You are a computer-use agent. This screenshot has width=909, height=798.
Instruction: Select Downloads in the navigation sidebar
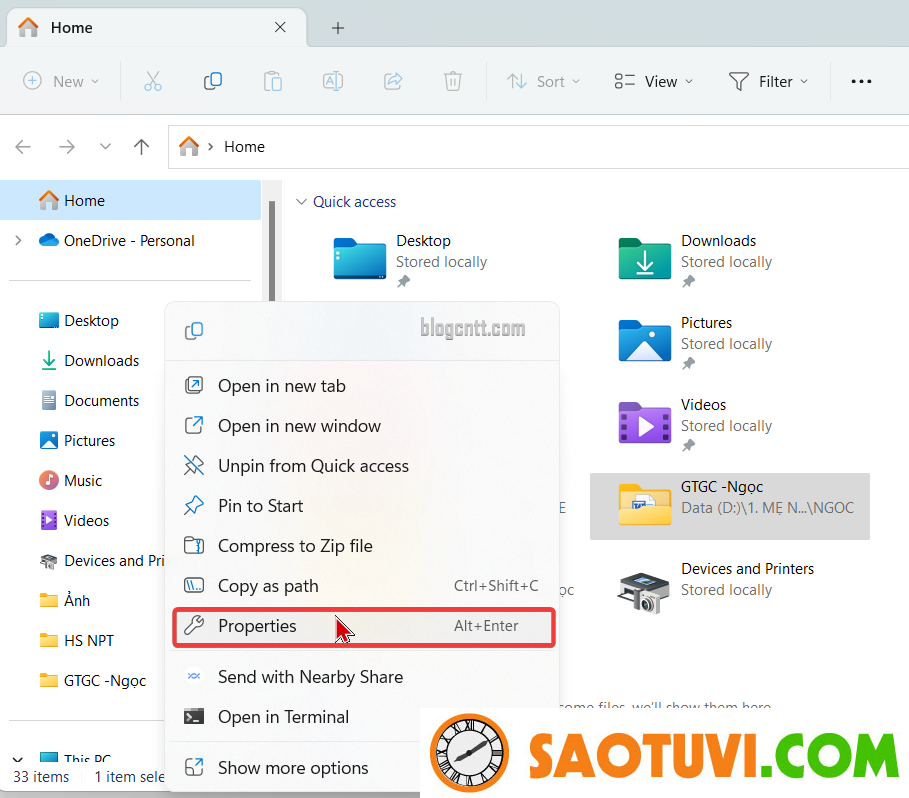pyautogui.click(x=101, y=361)
